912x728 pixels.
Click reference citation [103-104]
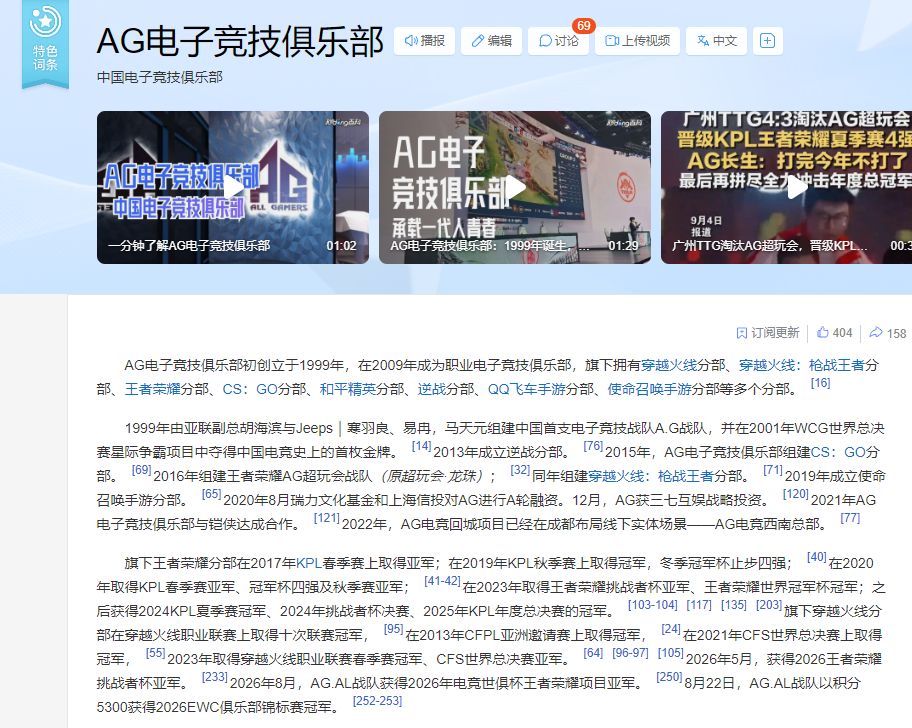pyautogui.click(x=653, y=605)
